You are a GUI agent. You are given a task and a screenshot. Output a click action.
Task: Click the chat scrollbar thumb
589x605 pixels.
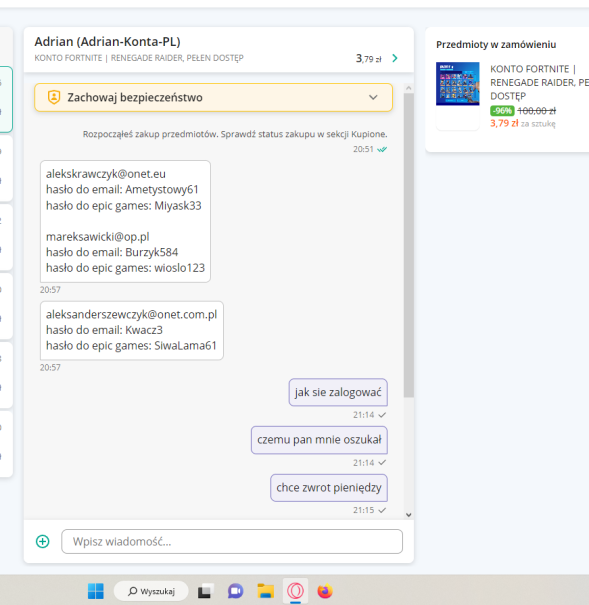[408, 245]
